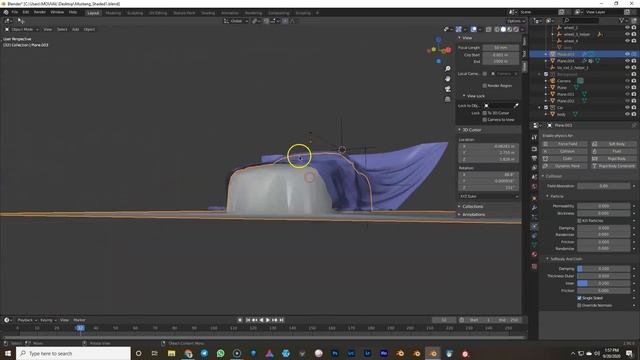Open the Object Mode dropdown

point(22,29)
